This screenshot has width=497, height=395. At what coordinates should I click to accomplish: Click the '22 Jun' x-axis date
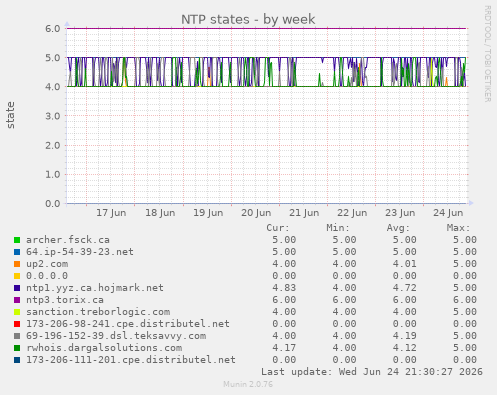352,213
